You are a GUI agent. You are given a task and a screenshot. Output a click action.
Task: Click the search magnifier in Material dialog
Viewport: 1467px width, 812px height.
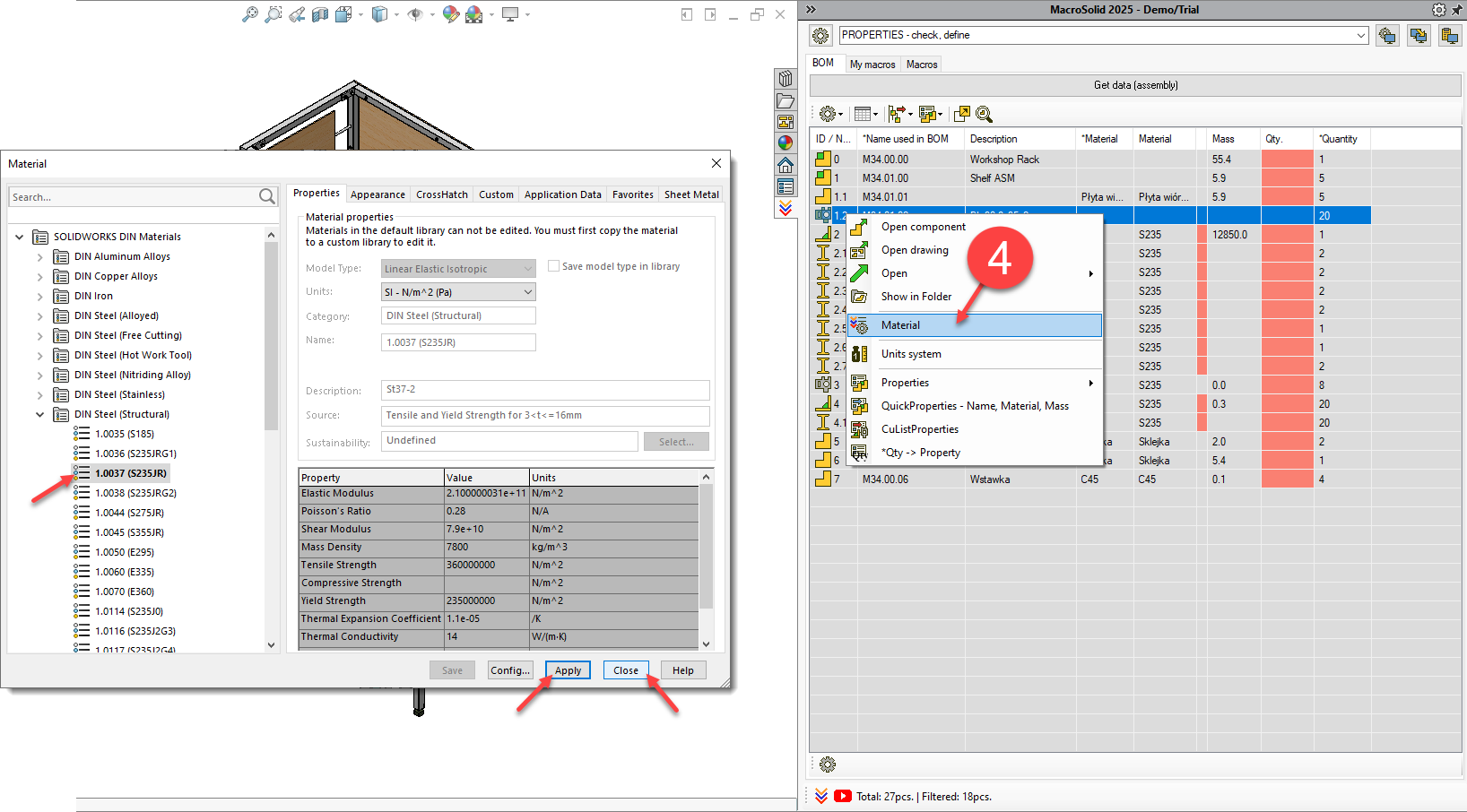[267, 196]
